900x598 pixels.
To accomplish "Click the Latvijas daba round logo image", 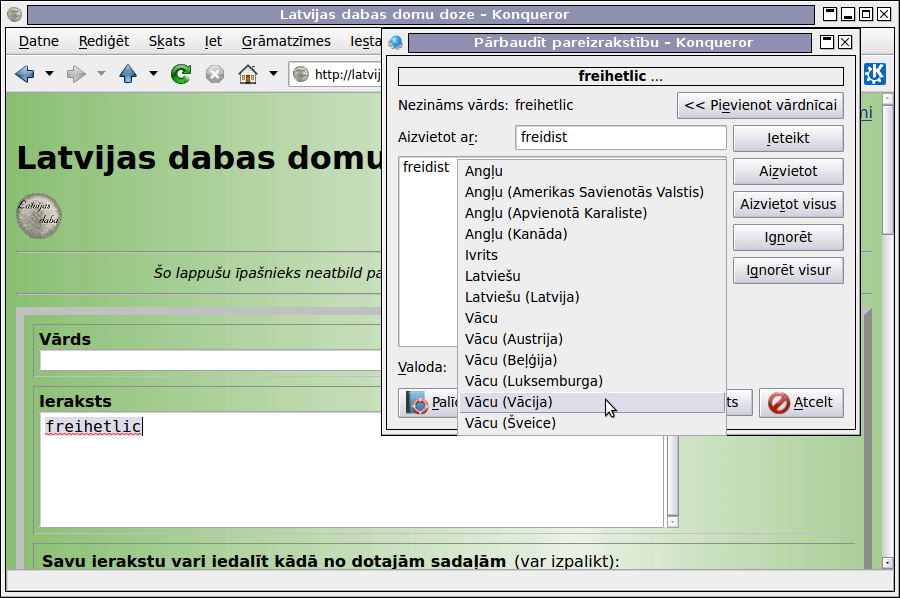I will coord(38,216).
